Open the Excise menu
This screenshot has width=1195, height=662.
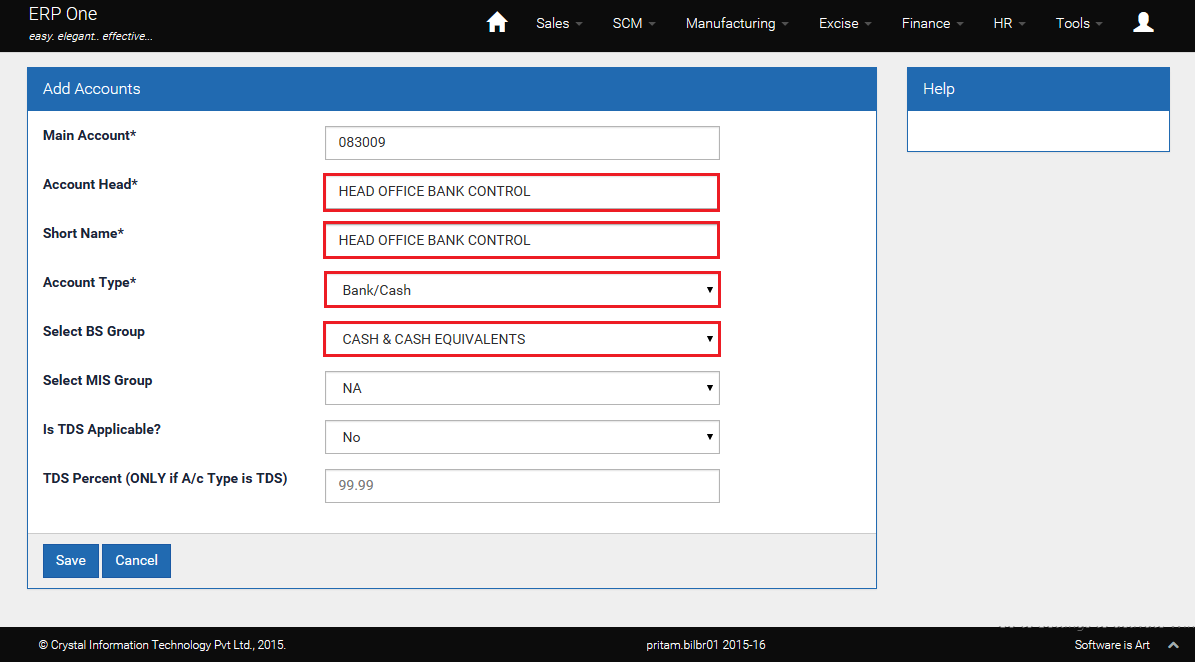tap(845, 24)
